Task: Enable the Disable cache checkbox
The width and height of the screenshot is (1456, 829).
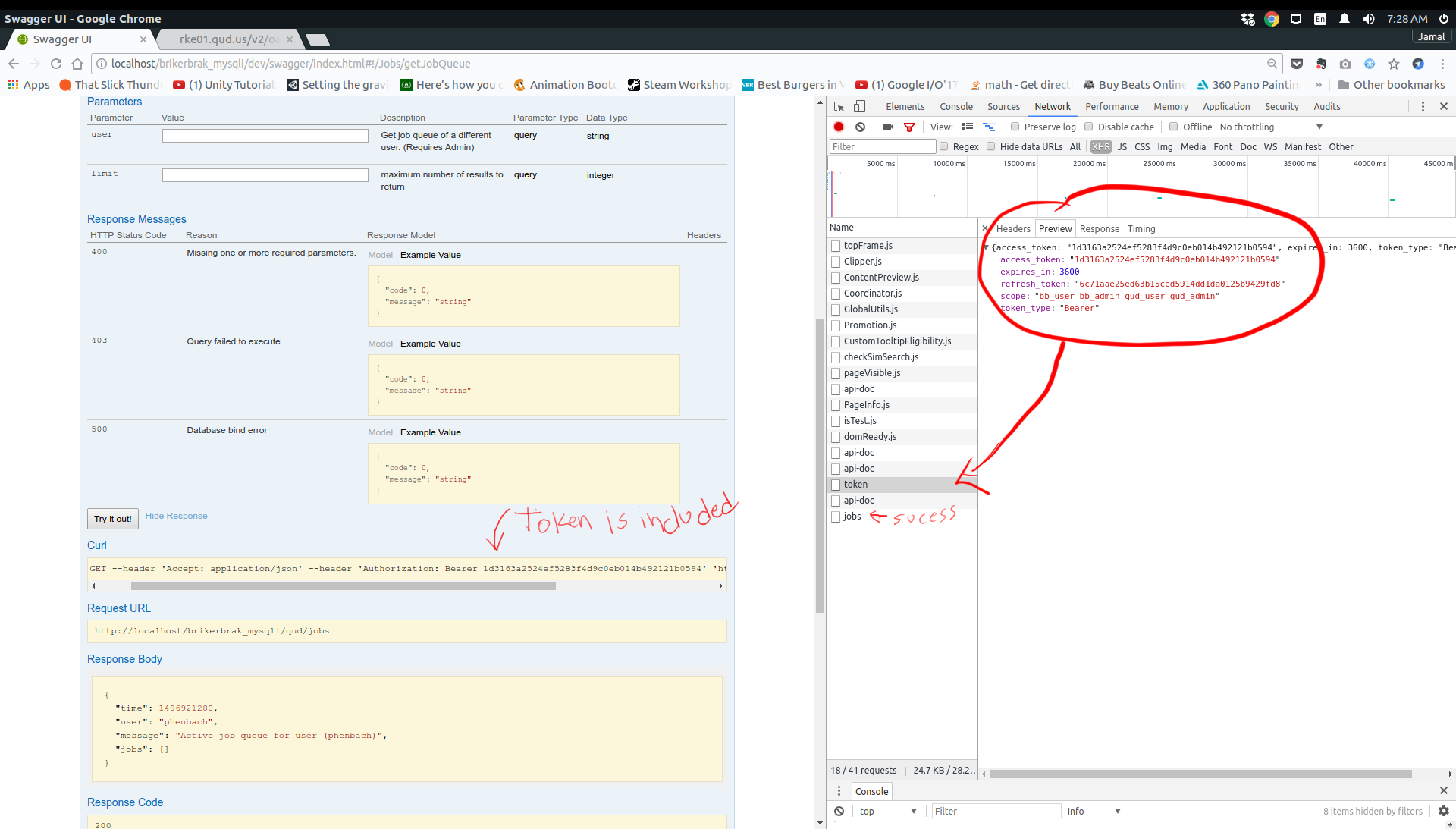Action: (x=1088, y=127)
